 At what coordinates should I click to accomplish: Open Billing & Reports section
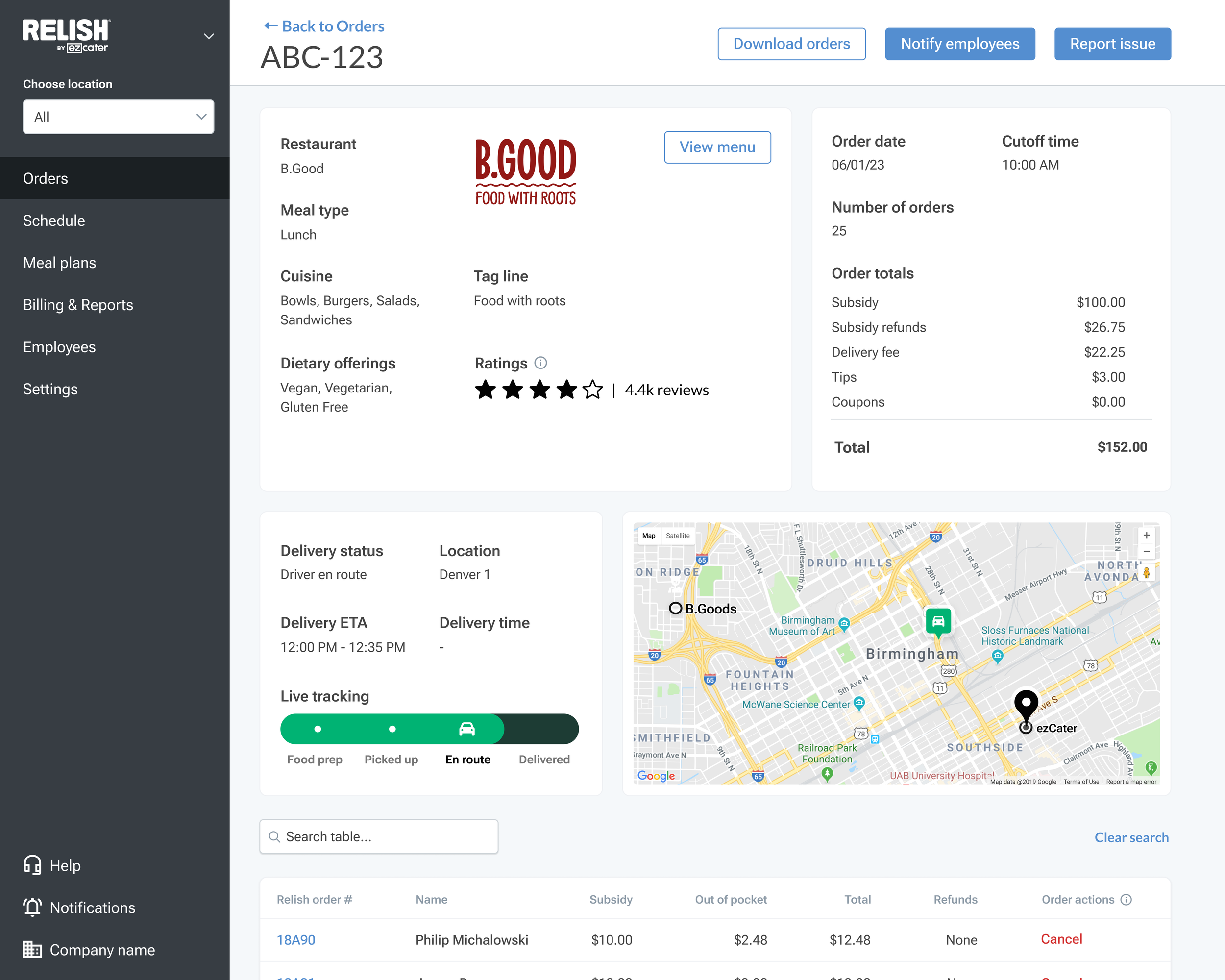(78, 304)
